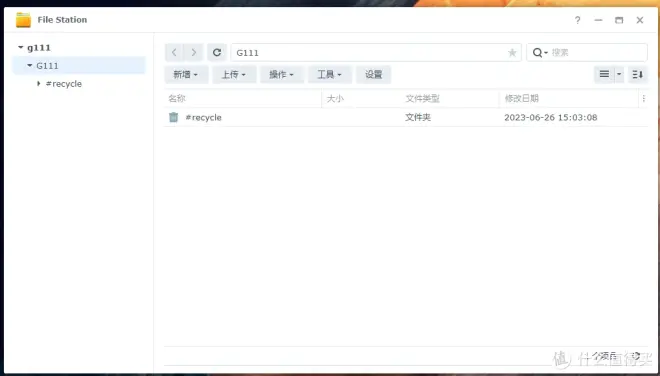The width and height of the screenshot is (660, 376).
Task: Close the File Station window
Action: [640, 20]
